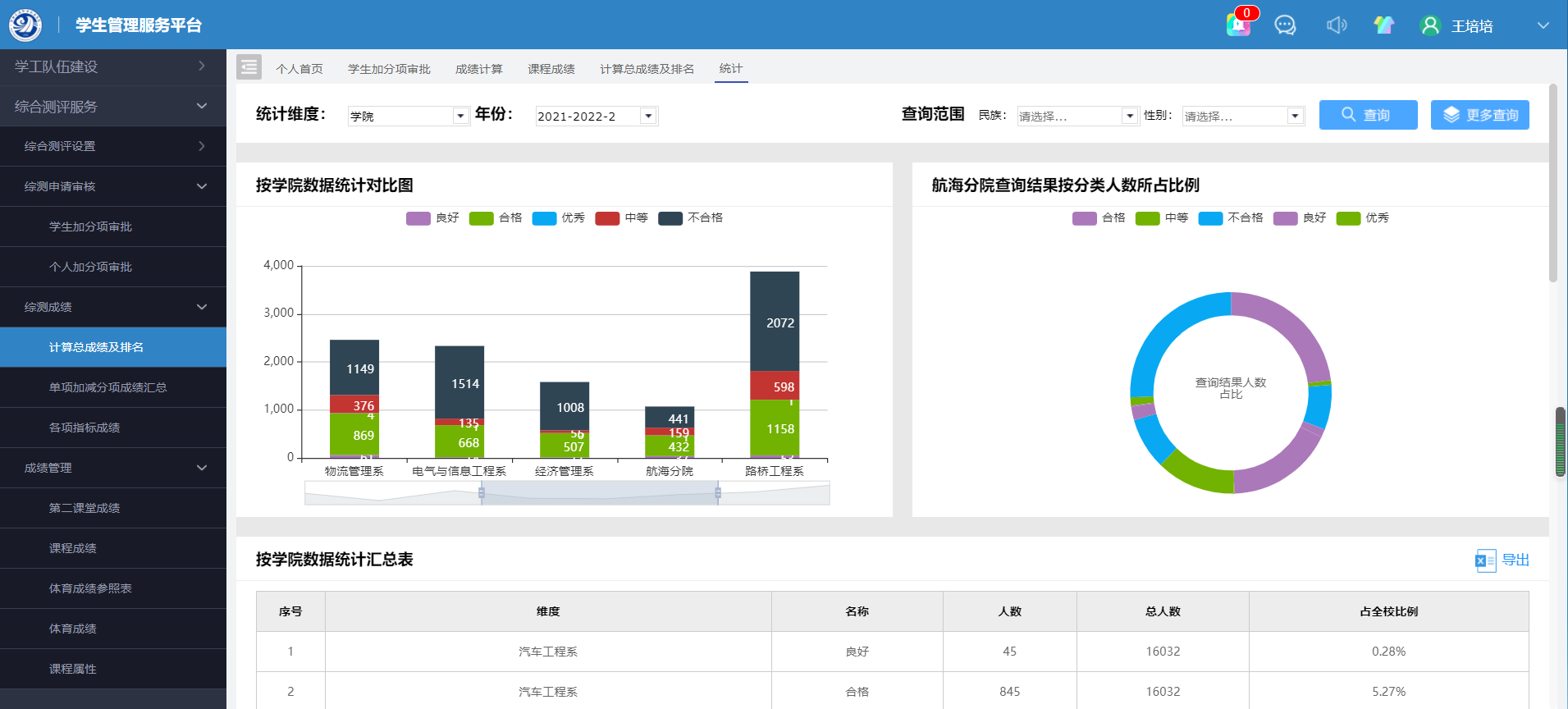The height and width of the screenshot is (709, 1568).
Task: Click the 查询 search button
Action: point(1368,115)
